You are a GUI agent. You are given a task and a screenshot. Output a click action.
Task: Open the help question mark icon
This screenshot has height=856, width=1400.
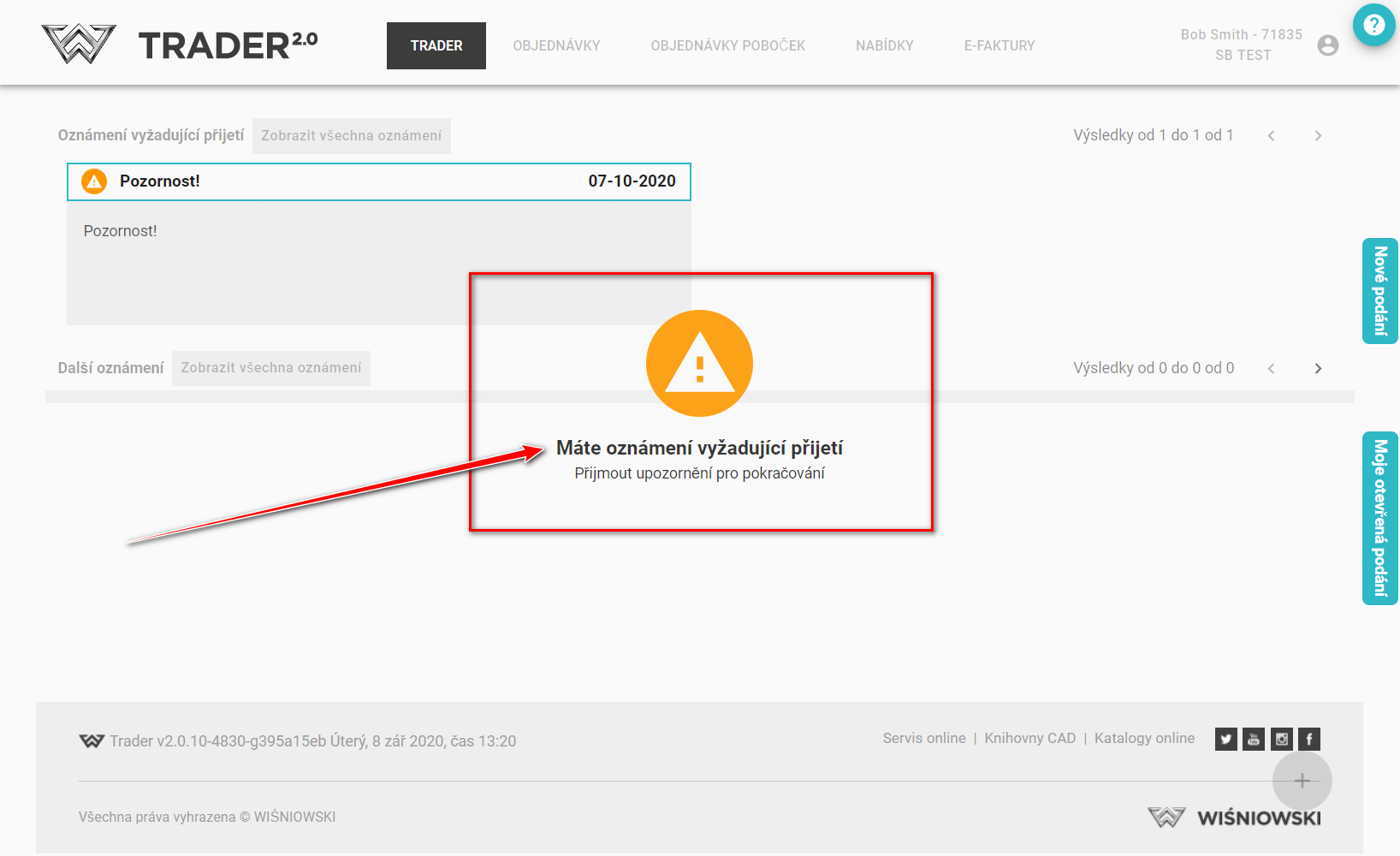(x=1373, y=26)
